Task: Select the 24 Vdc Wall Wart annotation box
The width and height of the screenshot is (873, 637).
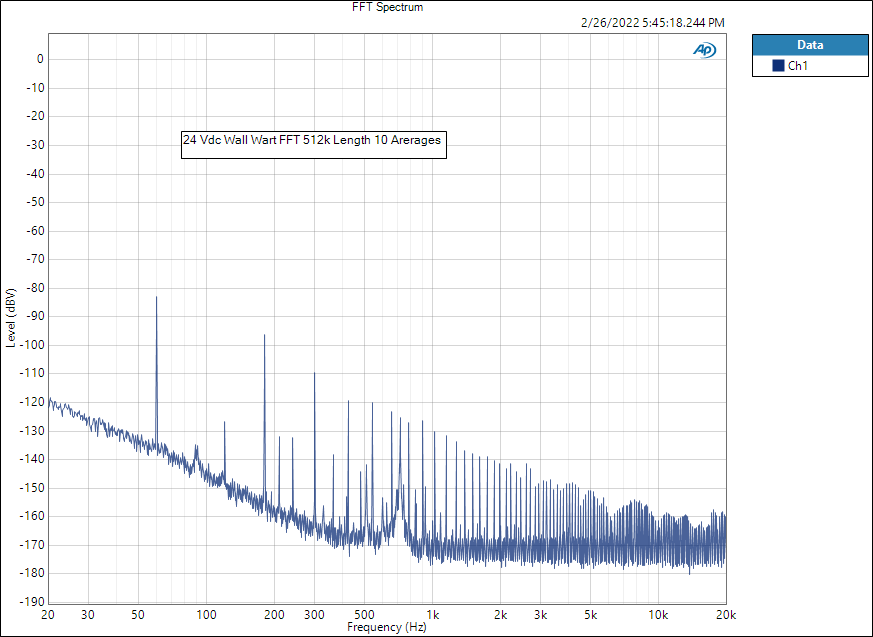Action: tap(314, 145)
